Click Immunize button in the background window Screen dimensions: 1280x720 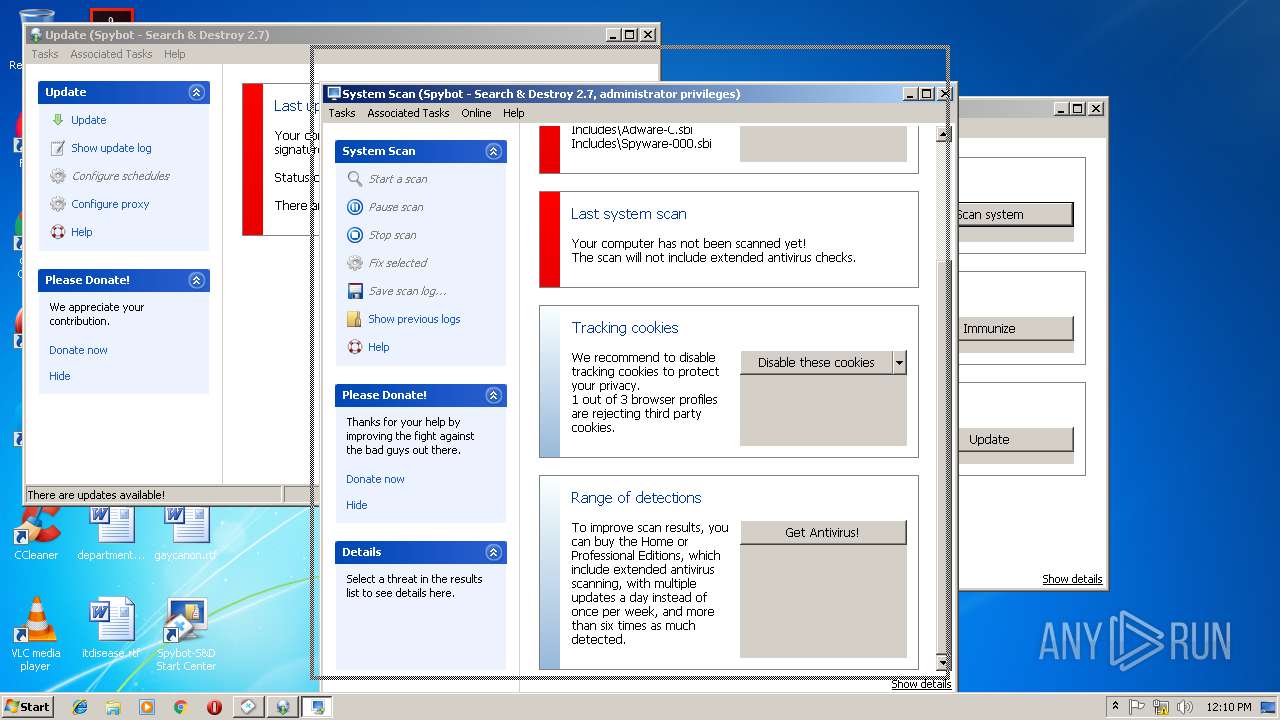pos(1014,329)
